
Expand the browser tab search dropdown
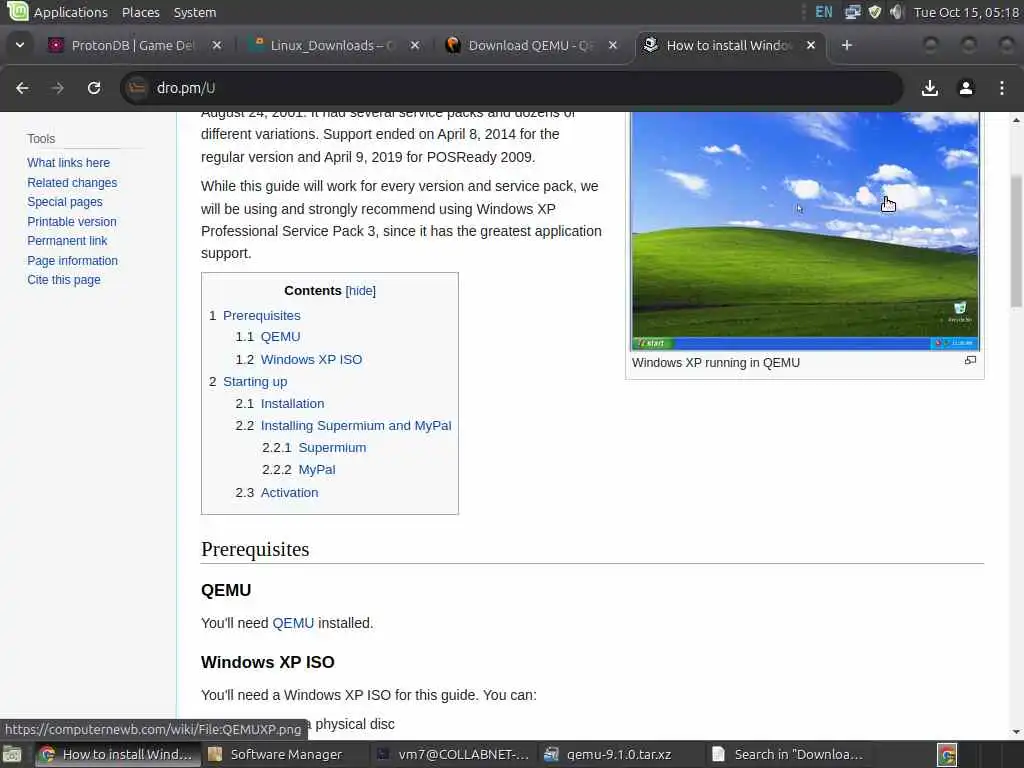tap(20, 45)
